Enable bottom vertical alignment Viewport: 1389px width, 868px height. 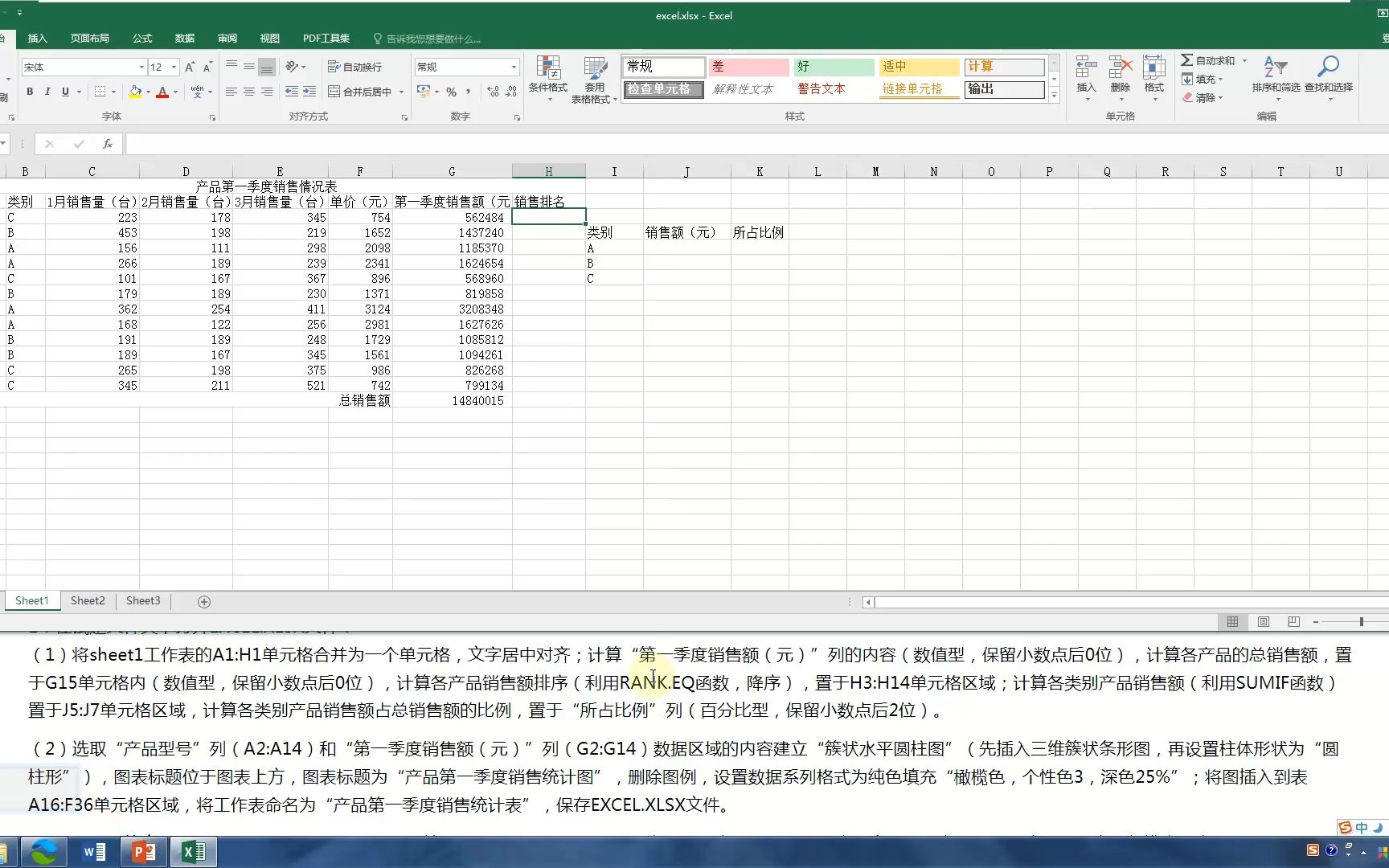[267, 67]
